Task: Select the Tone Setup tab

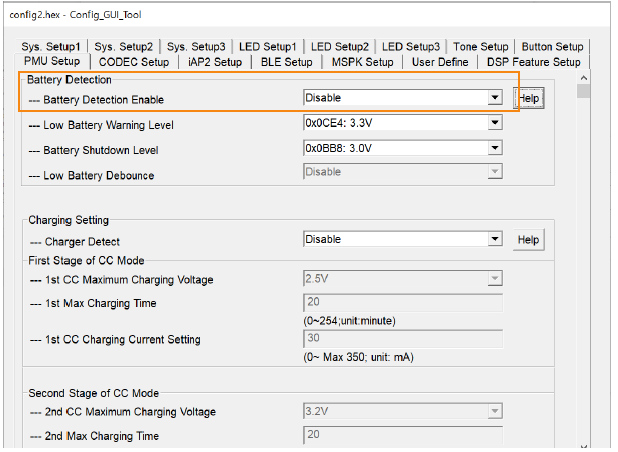Action: point(480,46)
